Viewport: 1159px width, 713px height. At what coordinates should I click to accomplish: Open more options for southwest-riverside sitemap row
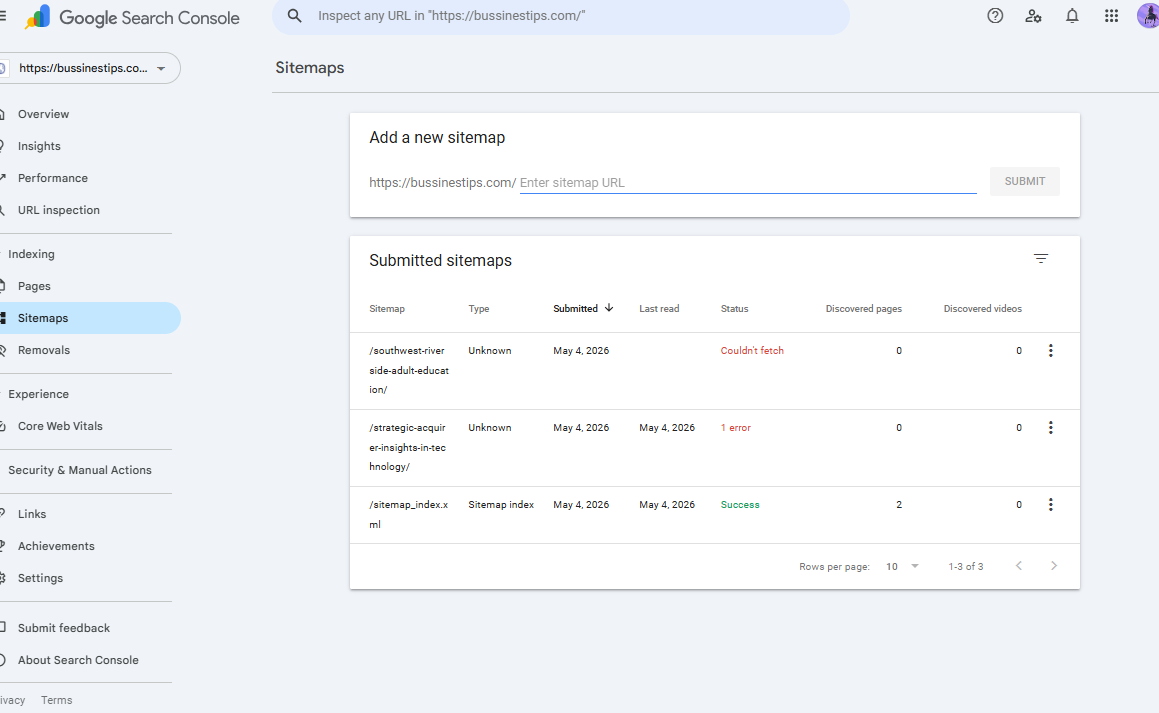[1050, 351]
